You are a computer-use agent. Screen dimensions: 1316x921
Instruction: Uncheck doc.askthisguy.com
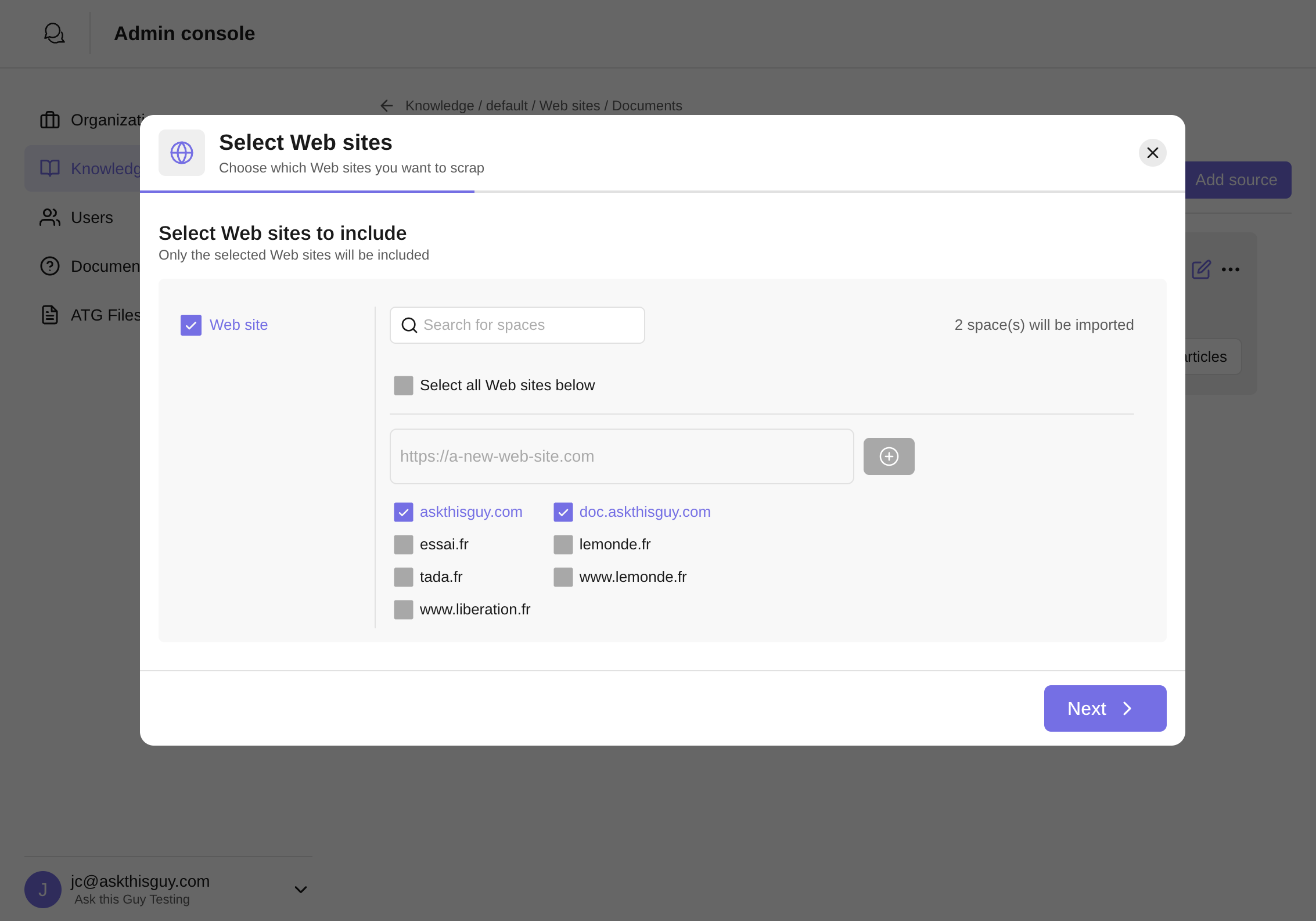pos(563,512)
